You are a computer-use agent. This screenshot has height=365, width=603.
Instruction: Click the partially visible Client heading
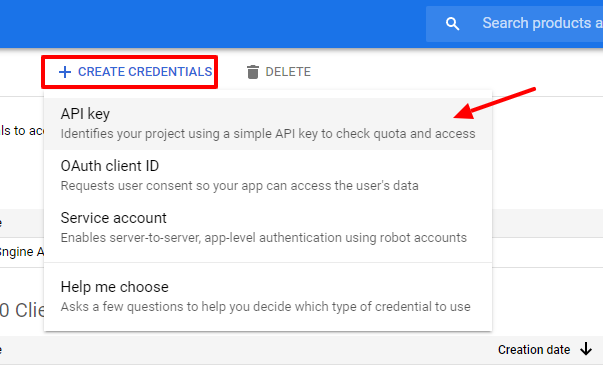(22, 310)
